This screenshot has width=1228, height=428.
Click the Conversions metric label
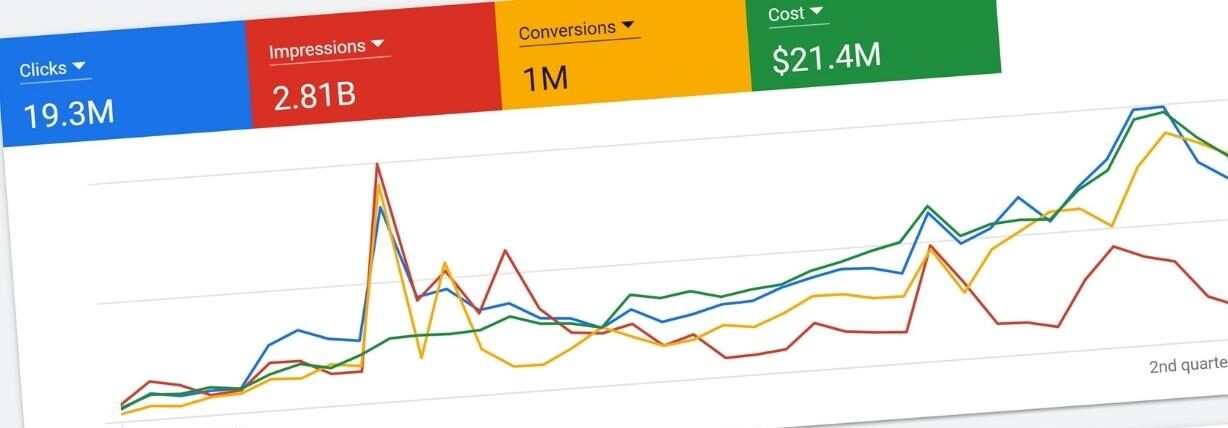click(x=566, y=31)
